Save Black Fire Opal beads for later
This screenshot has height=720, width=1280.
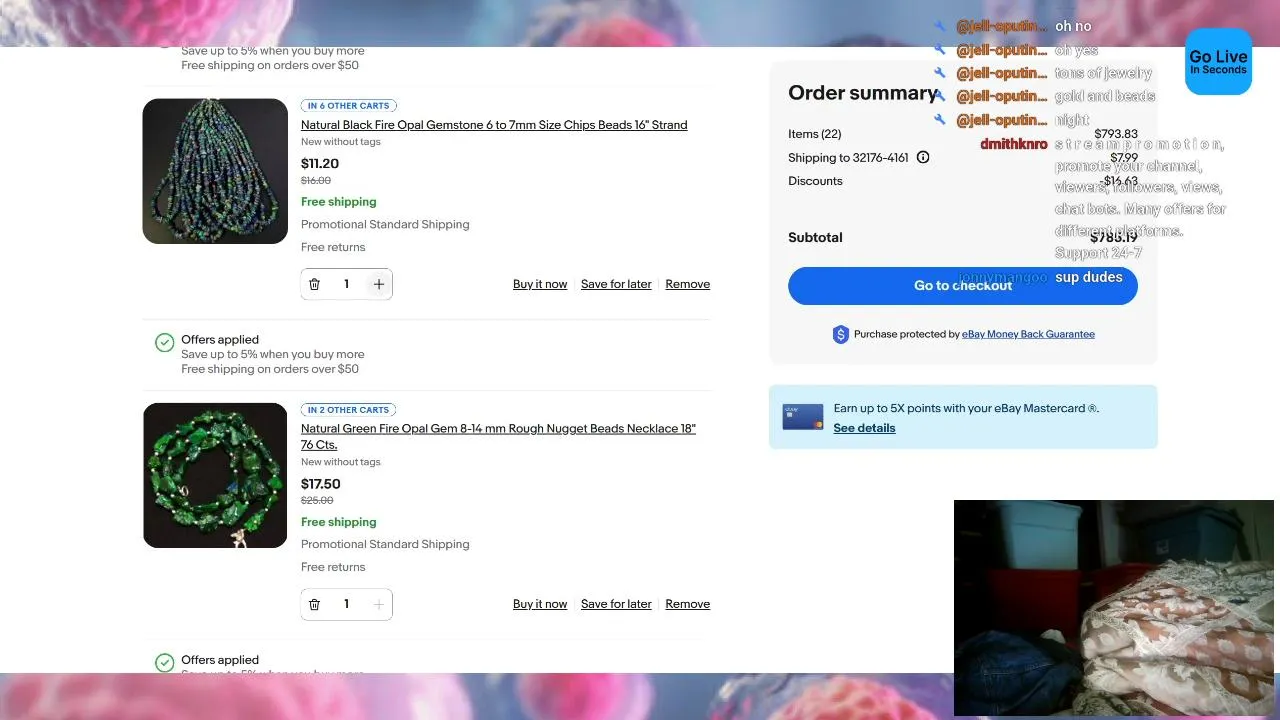[616, 284]
